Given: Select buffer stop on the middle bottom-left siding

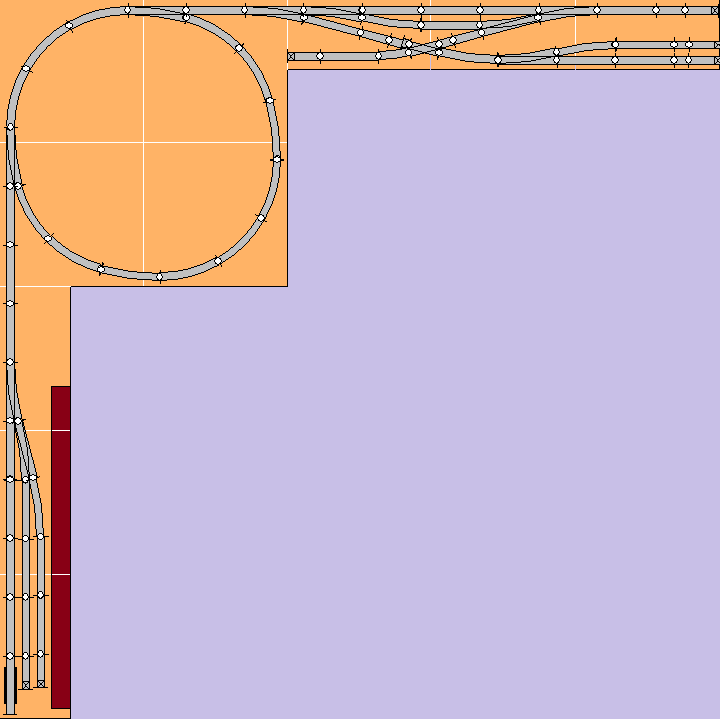Looking at the screenshot, I should point(26,685).
